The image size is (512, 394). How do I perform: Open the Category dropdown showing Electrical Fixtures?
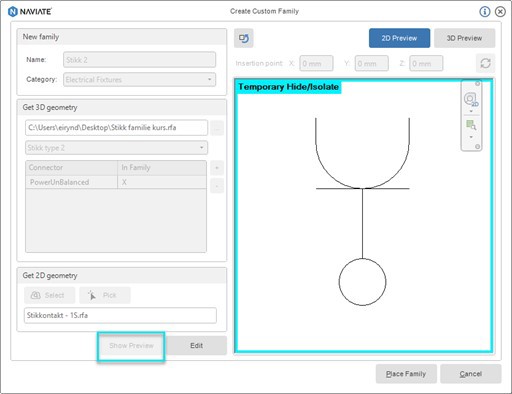tap(139, 80)
